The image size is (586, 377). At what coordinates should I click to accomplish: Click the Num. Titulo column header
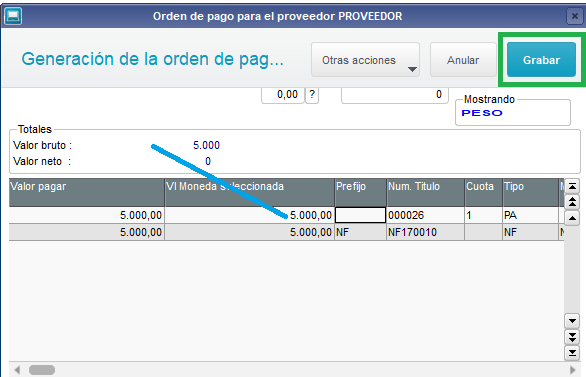[x=426, y=192]
